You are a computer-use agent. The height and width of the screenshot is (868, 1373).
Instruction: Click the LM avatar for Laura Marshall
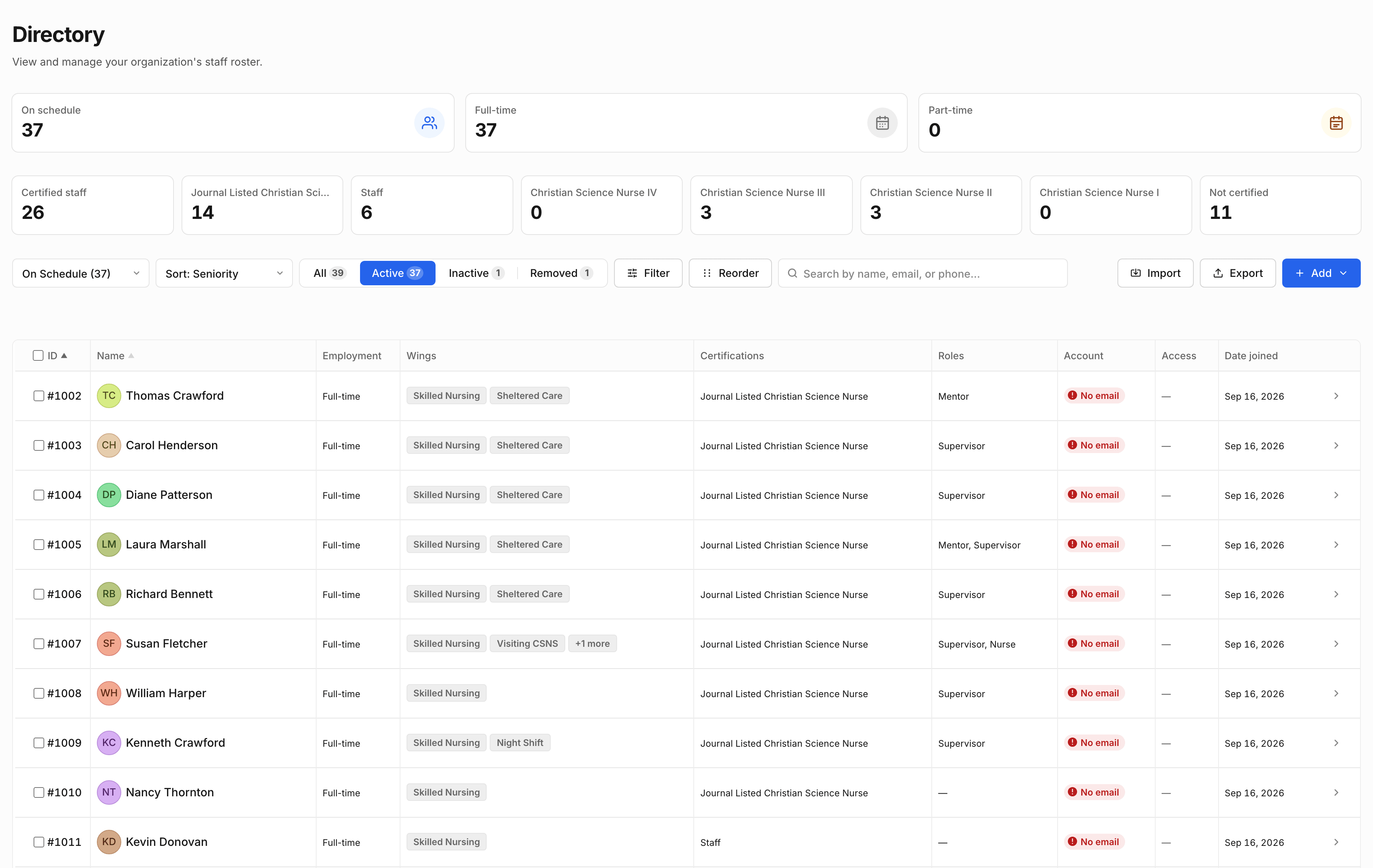coord(109,545)
